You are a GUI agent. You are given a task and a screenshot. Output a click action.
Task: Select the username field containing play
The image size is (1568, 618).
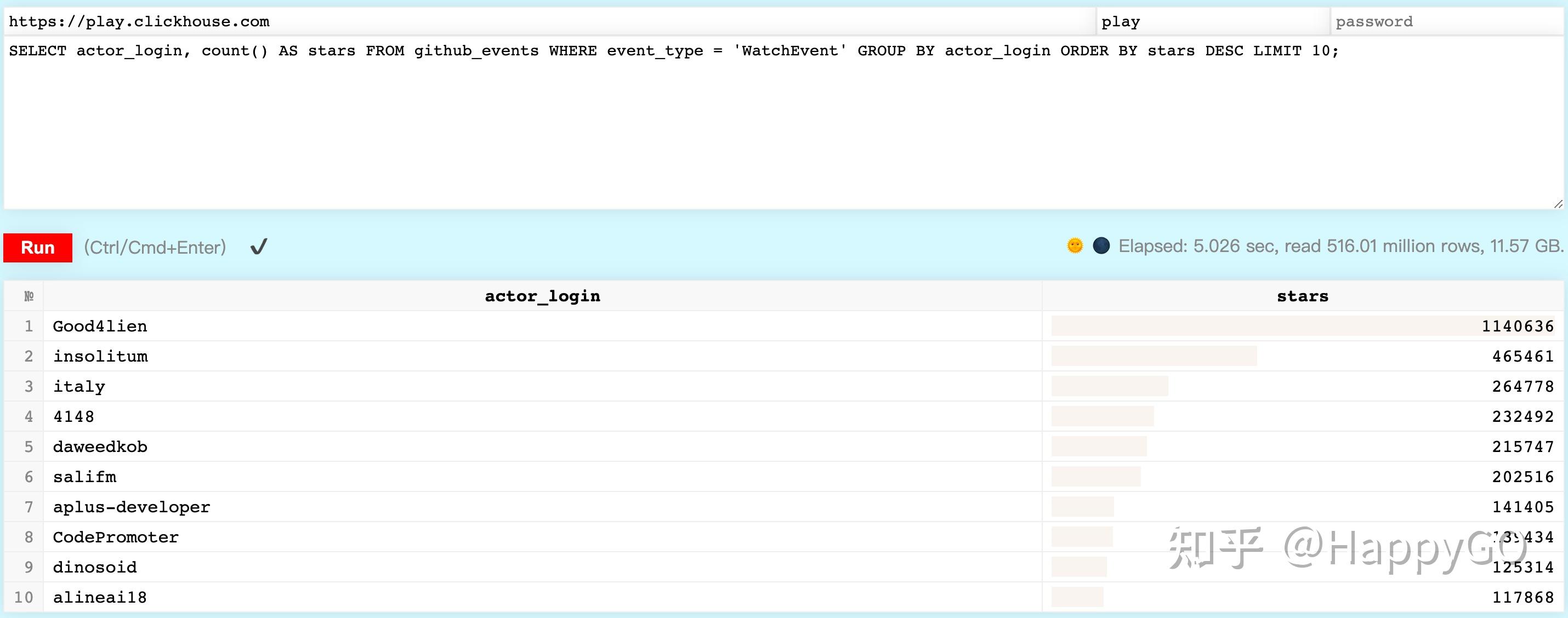(x=1211, y=21)
